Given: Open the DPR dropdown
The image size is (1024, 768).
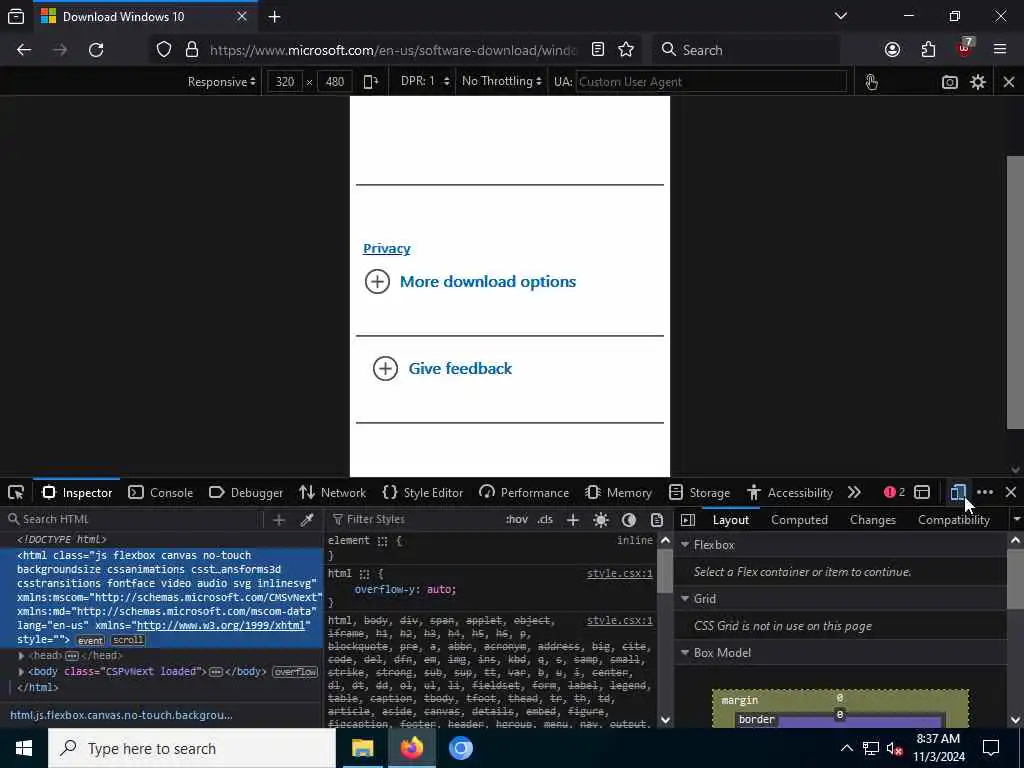Looking at the screenshot, I should (x=425, y=82).
